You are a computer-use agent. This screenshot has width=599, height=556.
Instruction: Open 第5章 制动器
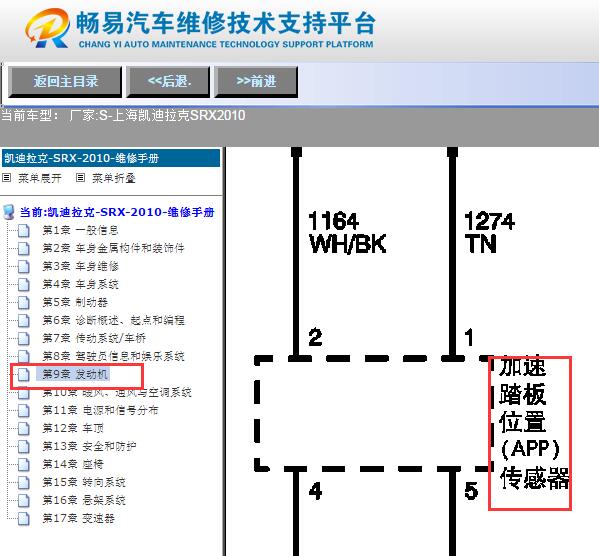tap(75, 302)
